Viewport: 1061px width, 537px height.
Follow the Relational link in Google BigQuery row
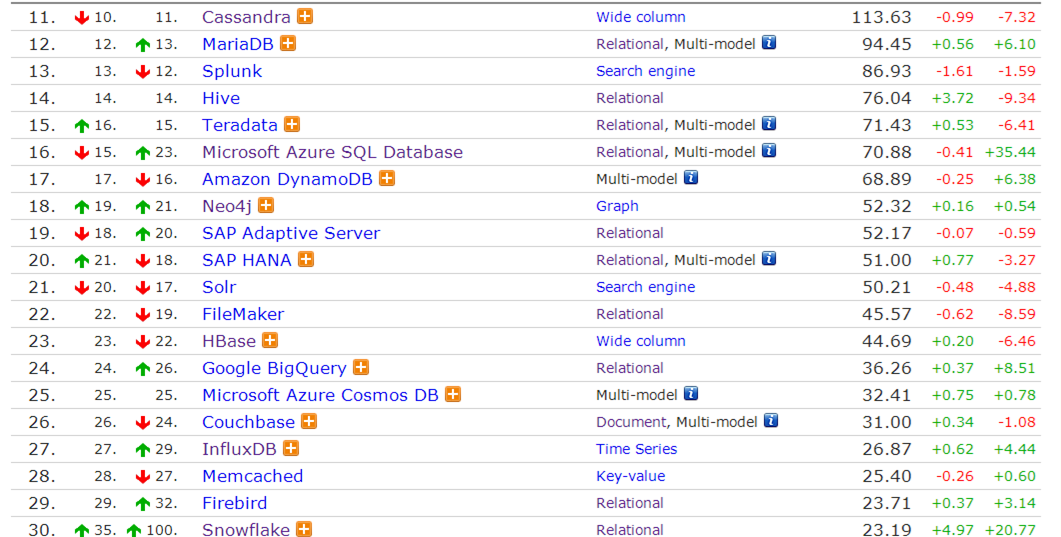pyautogui.click(x=629, y=369)
